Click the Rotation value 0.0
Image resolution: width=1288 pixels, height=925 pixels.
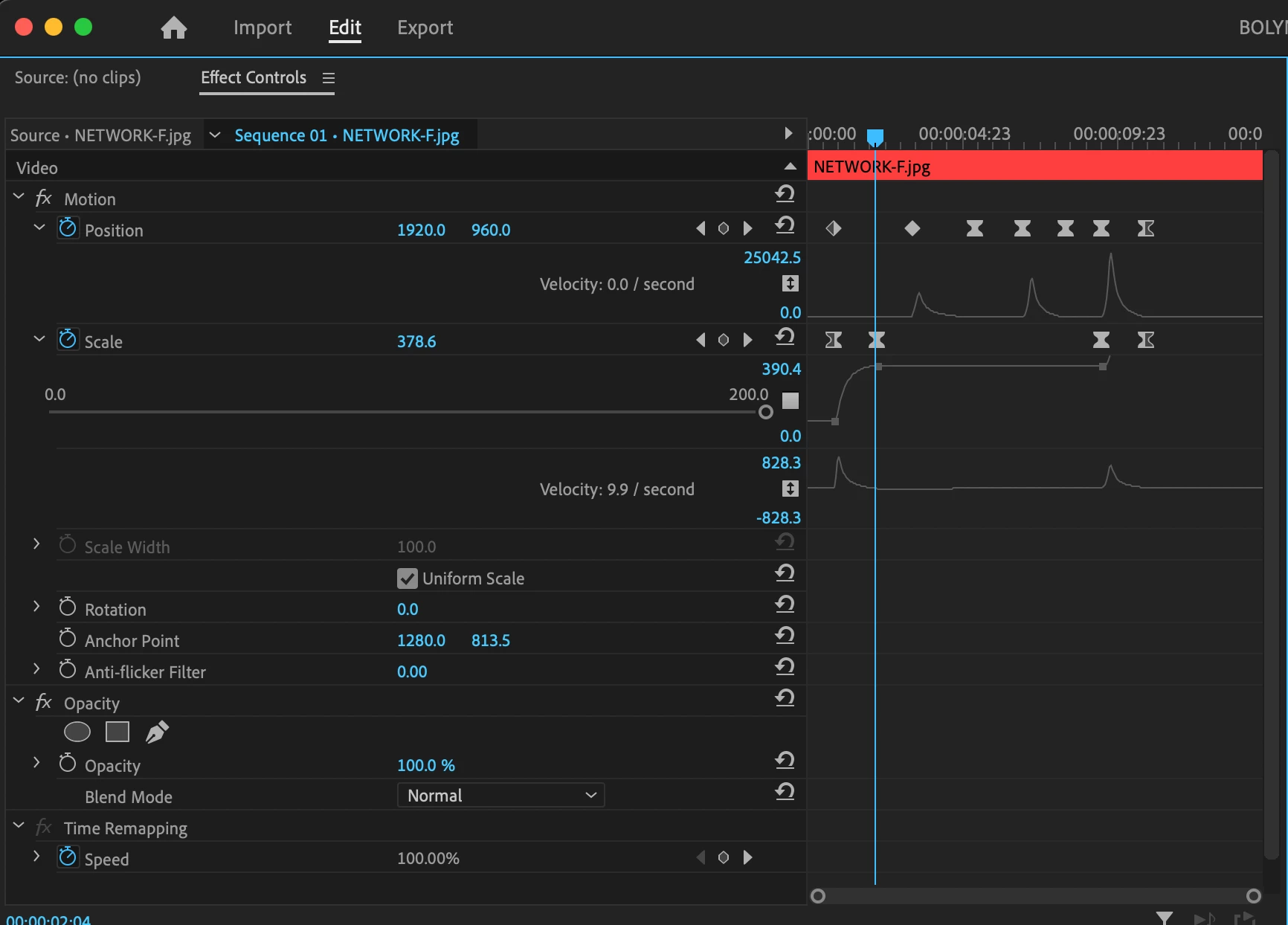pyautogui.click(x=408, y=609)
